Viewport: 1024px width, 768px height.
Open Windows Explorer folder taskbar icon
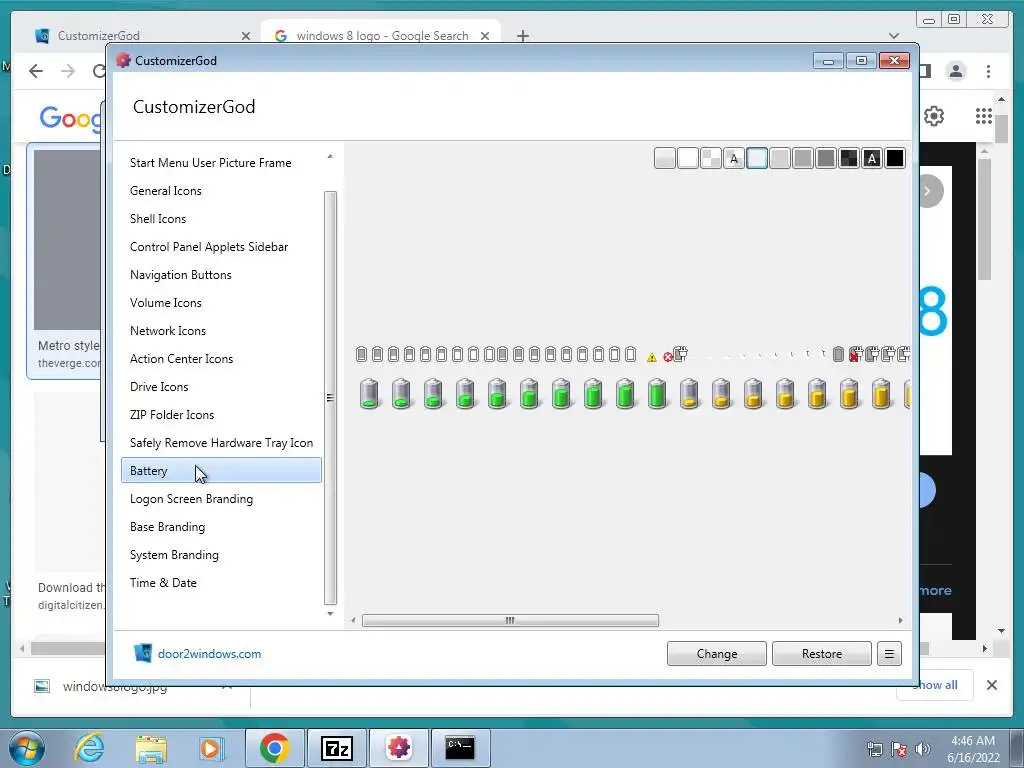pyautogui.click(x=151, y=748)
